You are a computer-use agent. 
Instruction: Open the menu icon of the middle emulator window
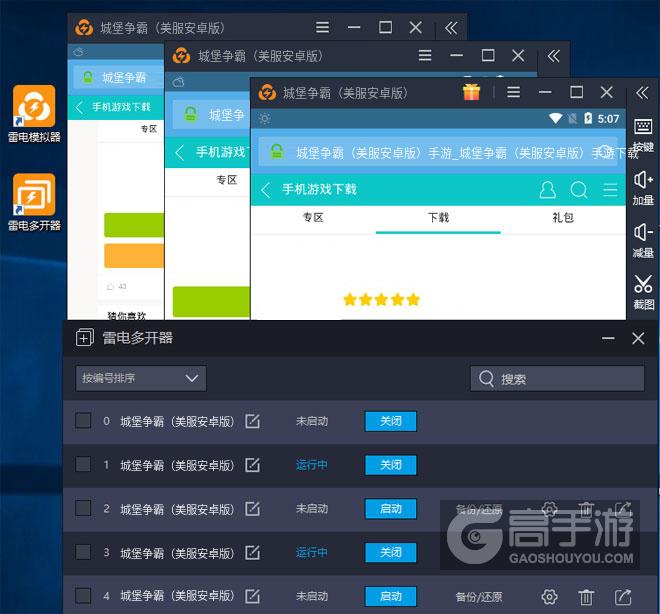click(x=425, y=56)
